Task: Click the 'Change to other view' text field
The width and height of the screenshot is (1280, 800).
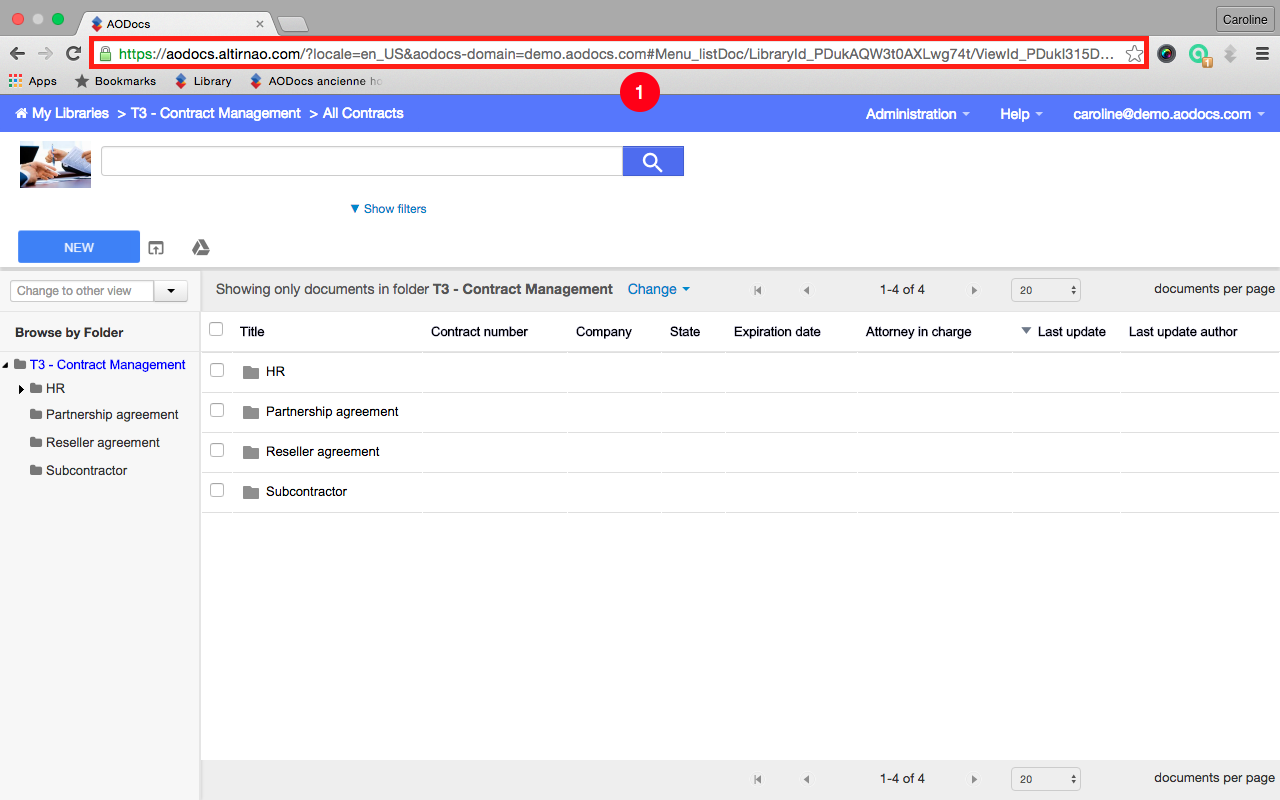Action: [x=82, y=291]
